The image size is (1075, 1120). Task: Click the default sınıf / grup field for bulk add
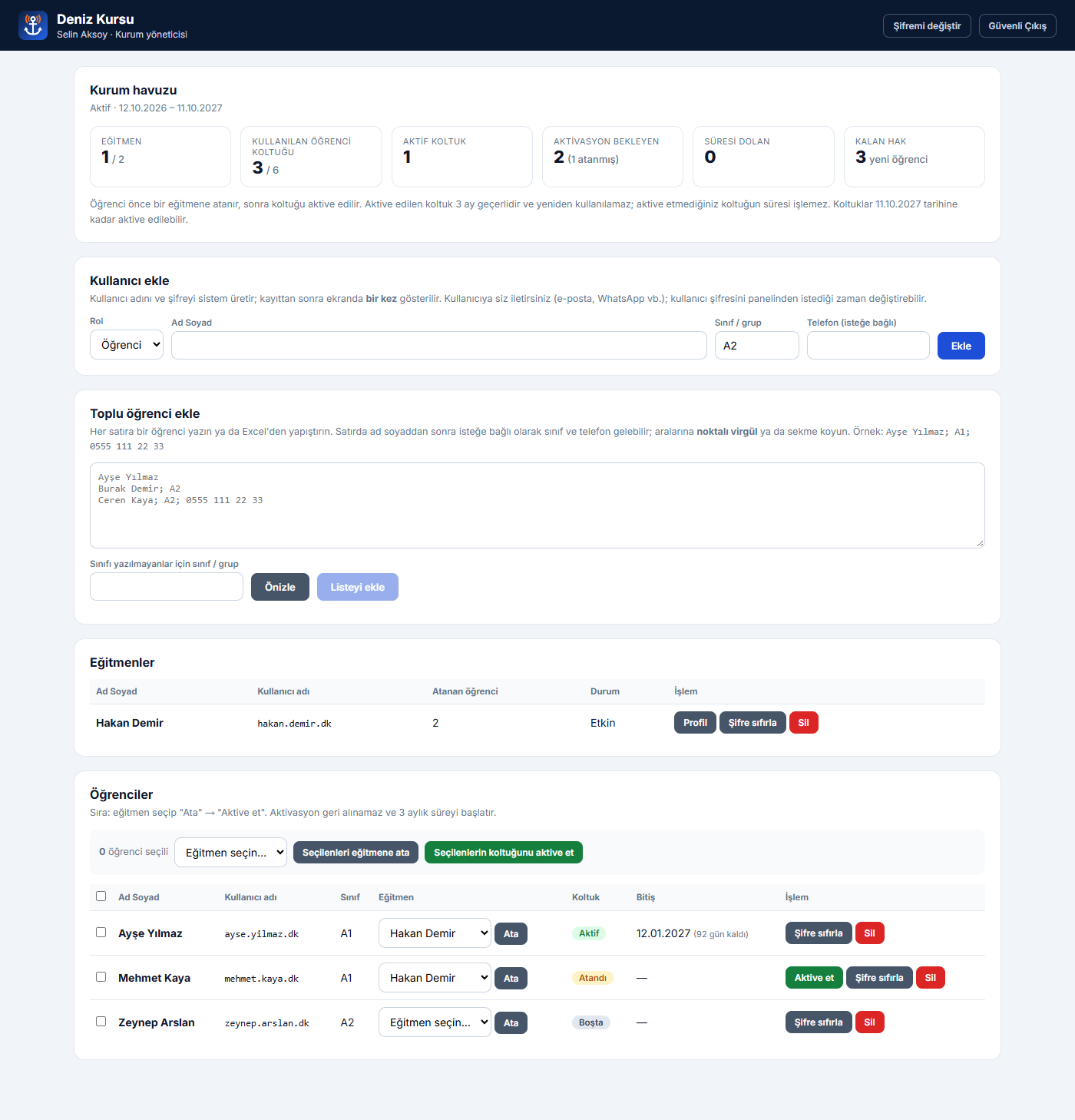tap(167, 587)
